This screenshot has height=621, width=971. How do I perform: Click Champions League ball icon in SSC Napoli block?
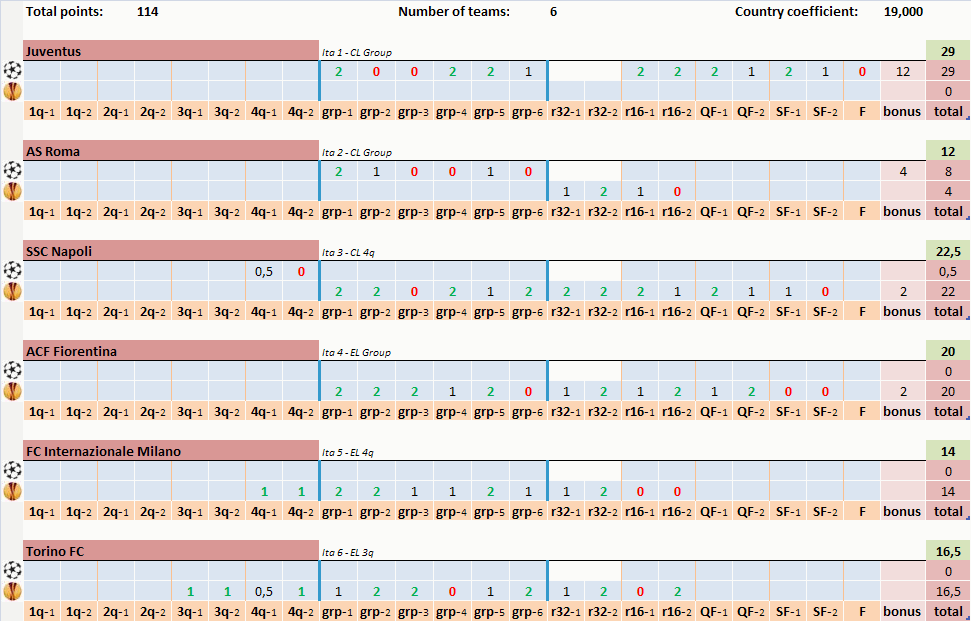12,271
